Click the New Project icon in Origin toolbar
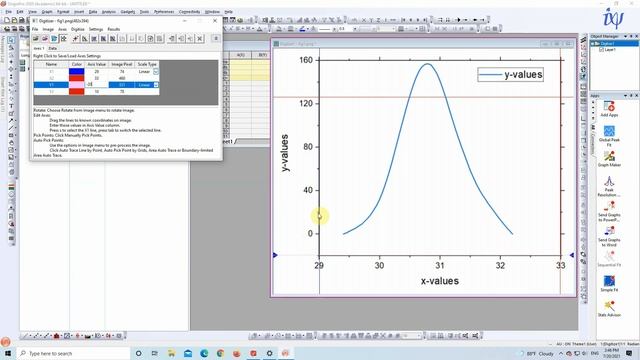The image size is (640, 360). pyautogui.click(x=7, y=20)
